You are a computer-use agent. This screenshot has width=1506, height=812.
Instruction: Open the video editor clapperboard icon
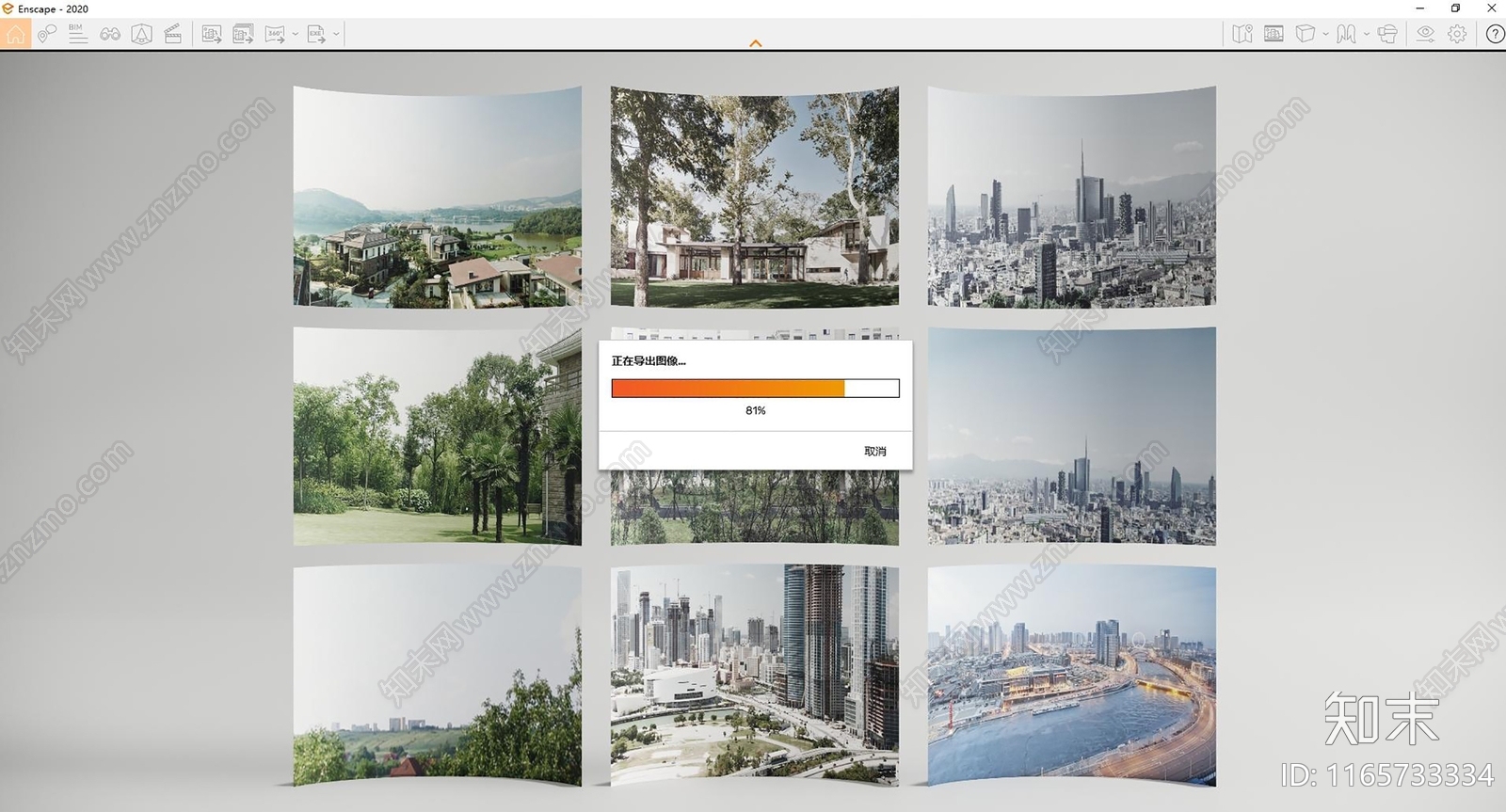click(173, 34)
